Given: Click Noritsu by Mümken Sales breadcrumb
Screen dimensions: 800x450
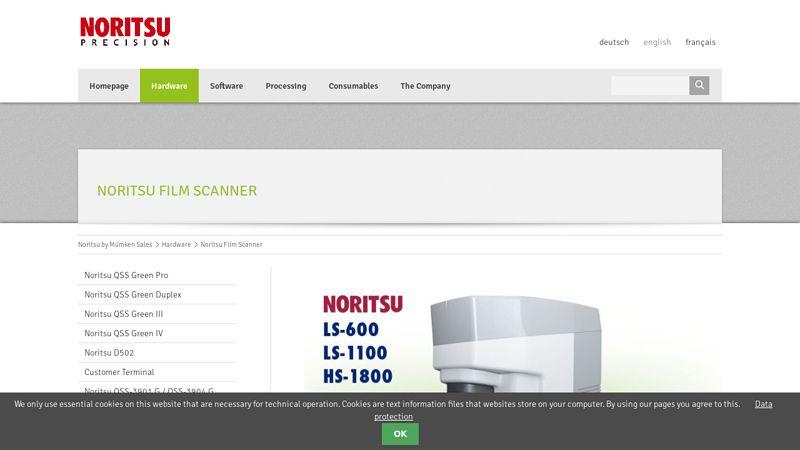Looking at the screenshot, I should click(115, 244).
